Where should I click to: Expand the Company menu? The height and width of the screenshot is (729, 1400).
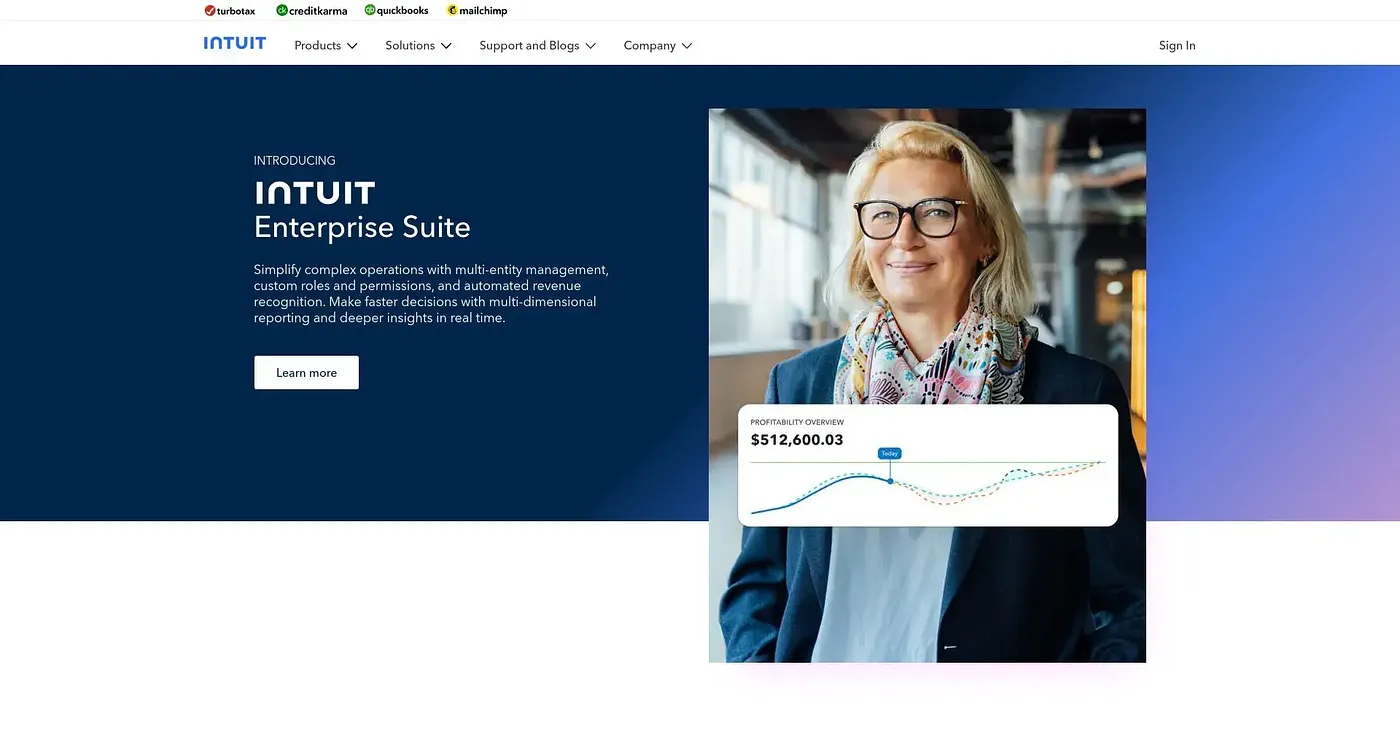[658, 45]
